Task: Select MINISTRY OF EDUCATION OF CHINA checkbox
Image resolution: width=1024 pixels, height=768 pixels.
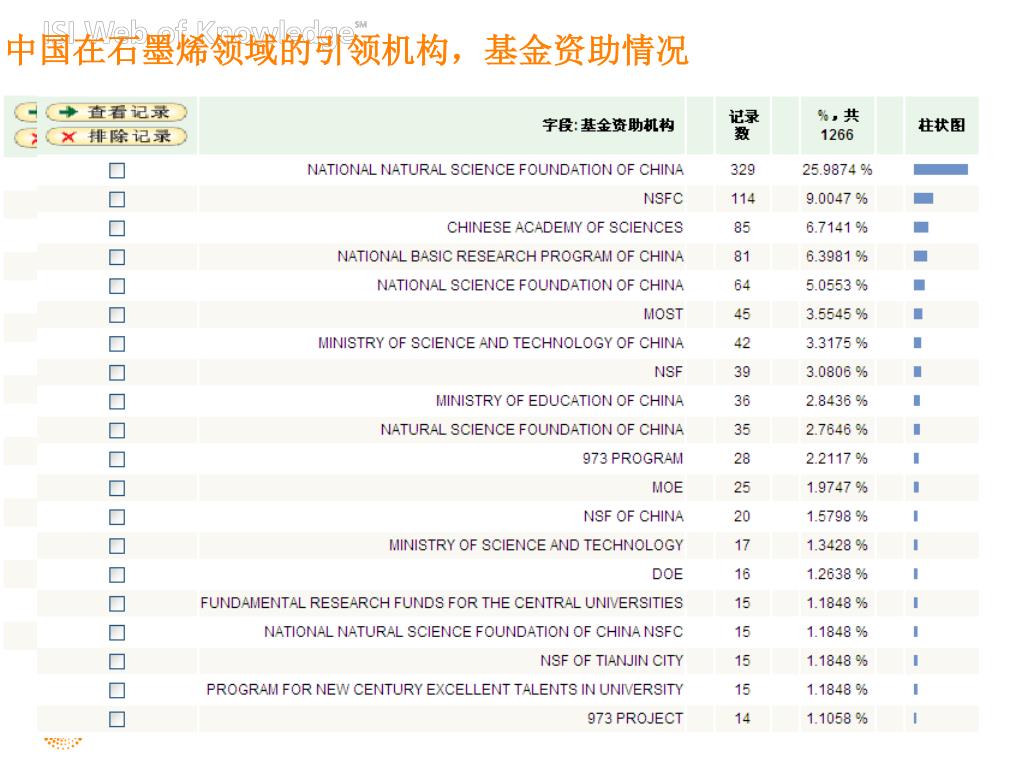Action: (117, 402)
